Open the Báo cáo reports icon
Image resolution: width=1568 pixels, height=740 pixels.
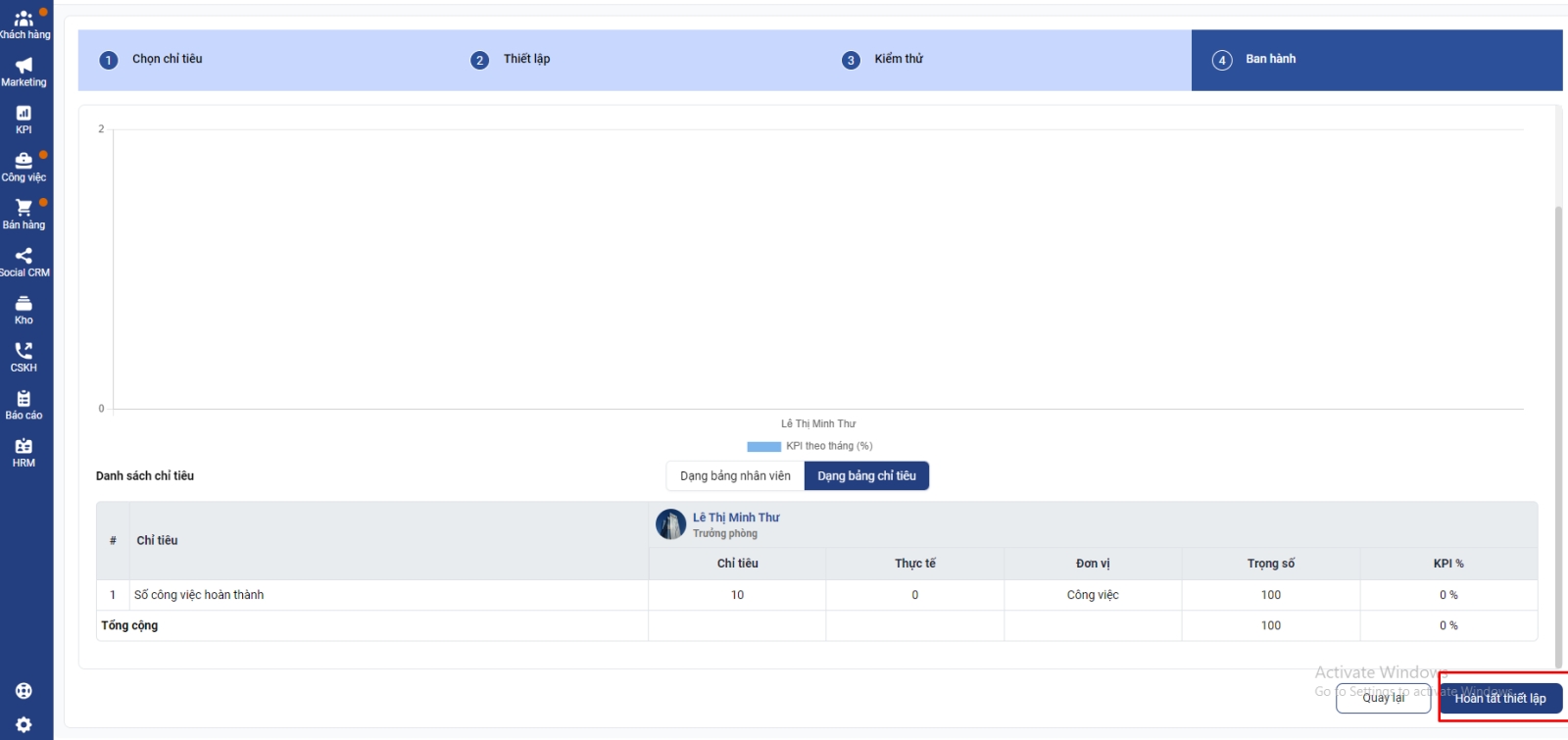(x=24, y=405)
